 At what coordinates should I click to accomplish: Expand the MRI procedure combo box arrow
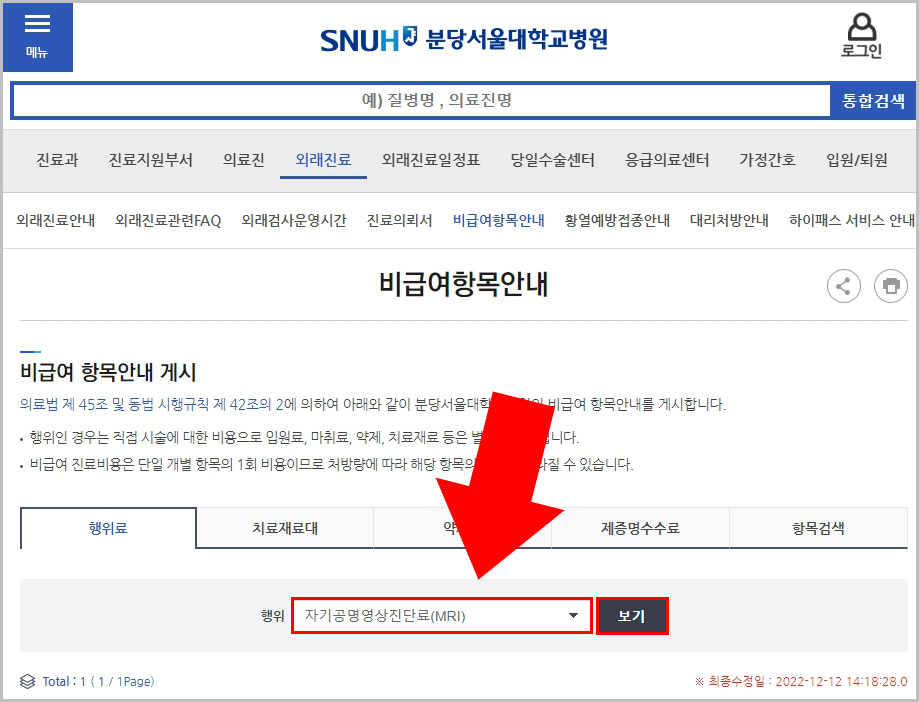click(x=572, y=616)
